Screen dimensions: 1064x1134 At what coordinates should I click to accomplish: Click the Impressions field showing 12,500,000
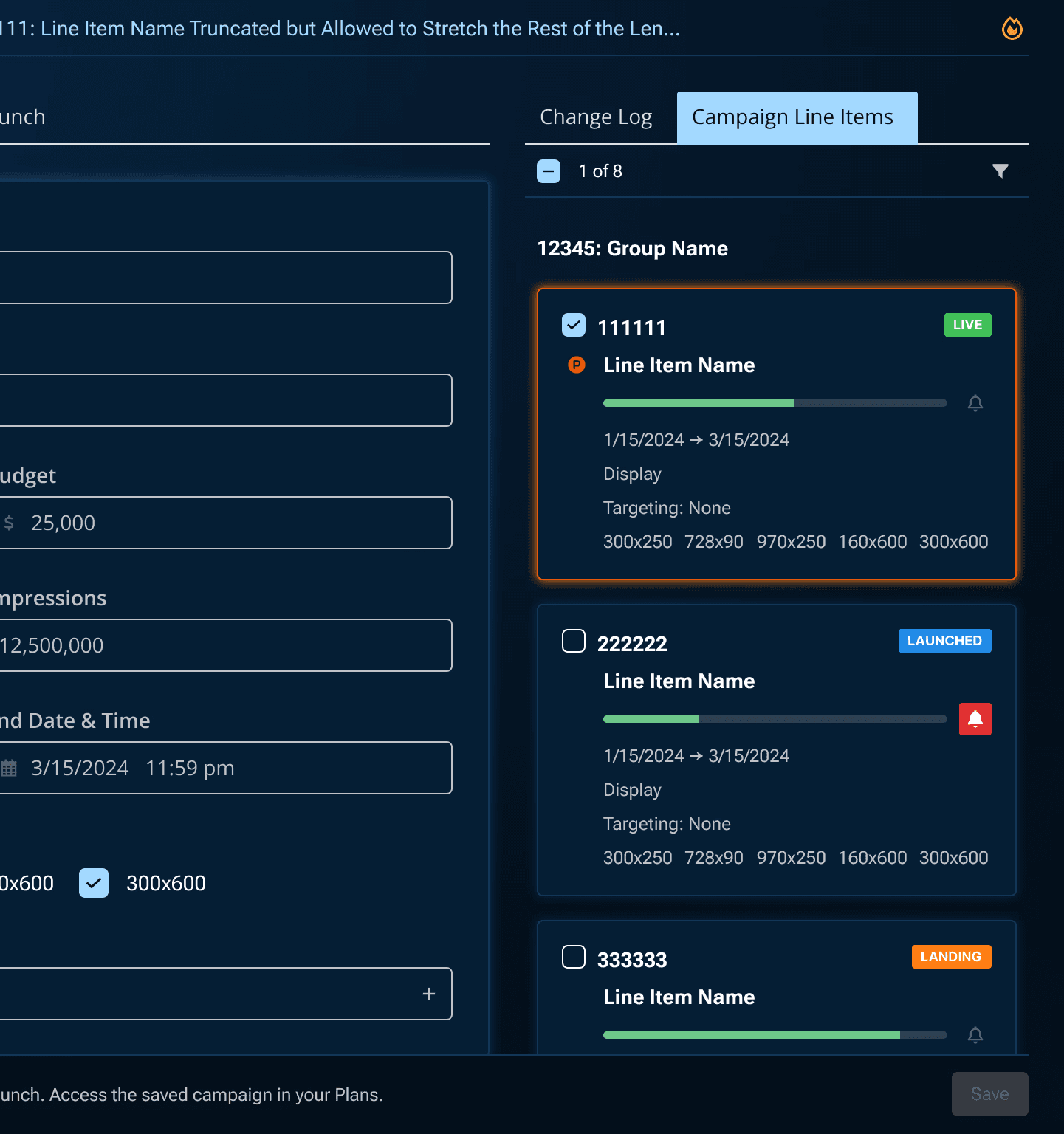225,645
